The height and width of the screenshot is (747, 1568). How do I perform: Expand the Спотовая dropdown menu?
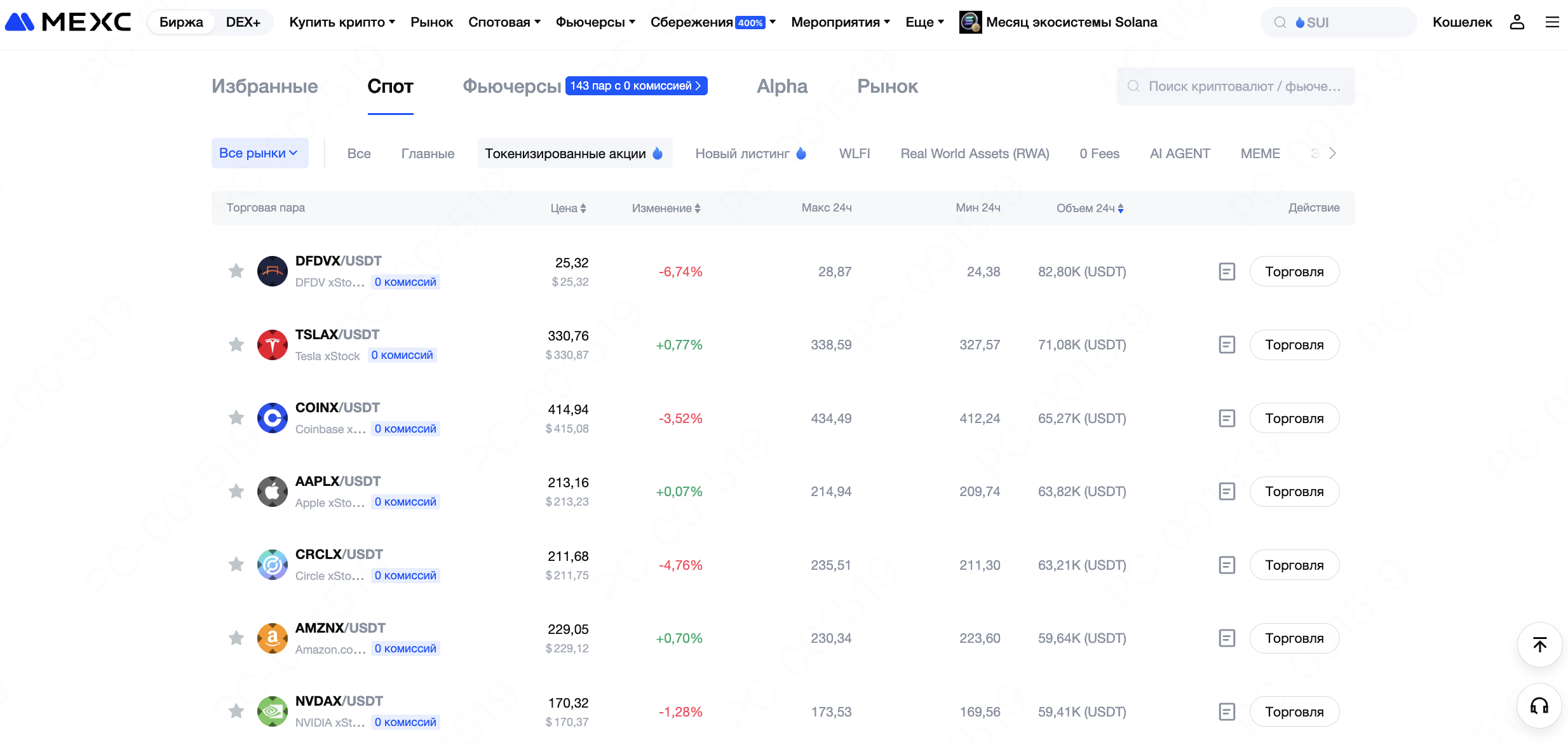[x=504, y=22]
